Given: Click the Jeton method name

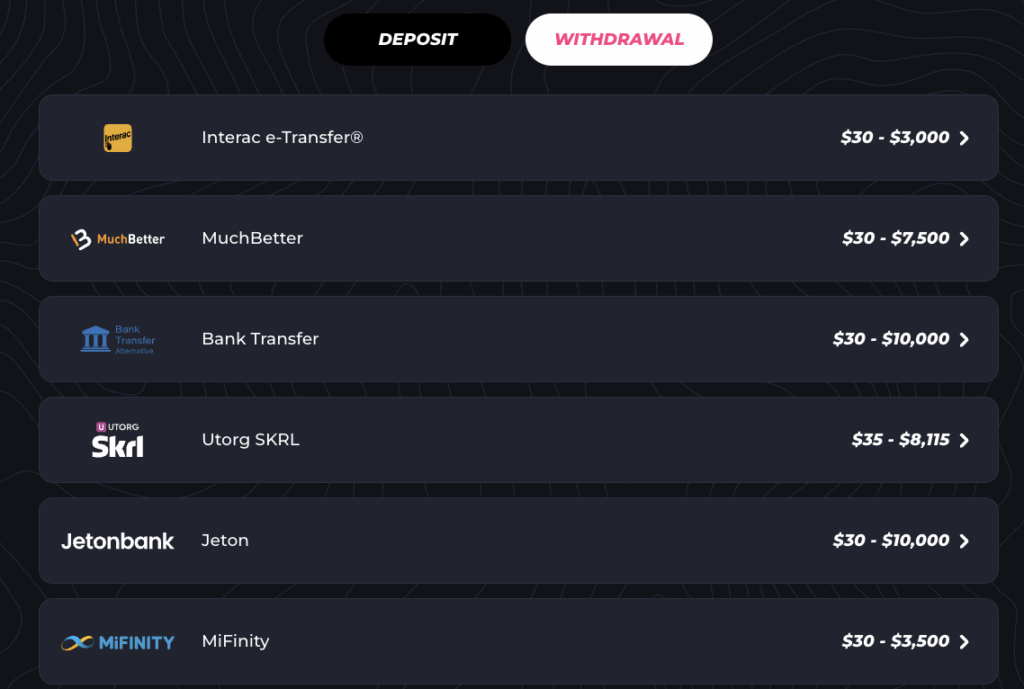Looking at the screenshot, I should click(x=225, y=541).
